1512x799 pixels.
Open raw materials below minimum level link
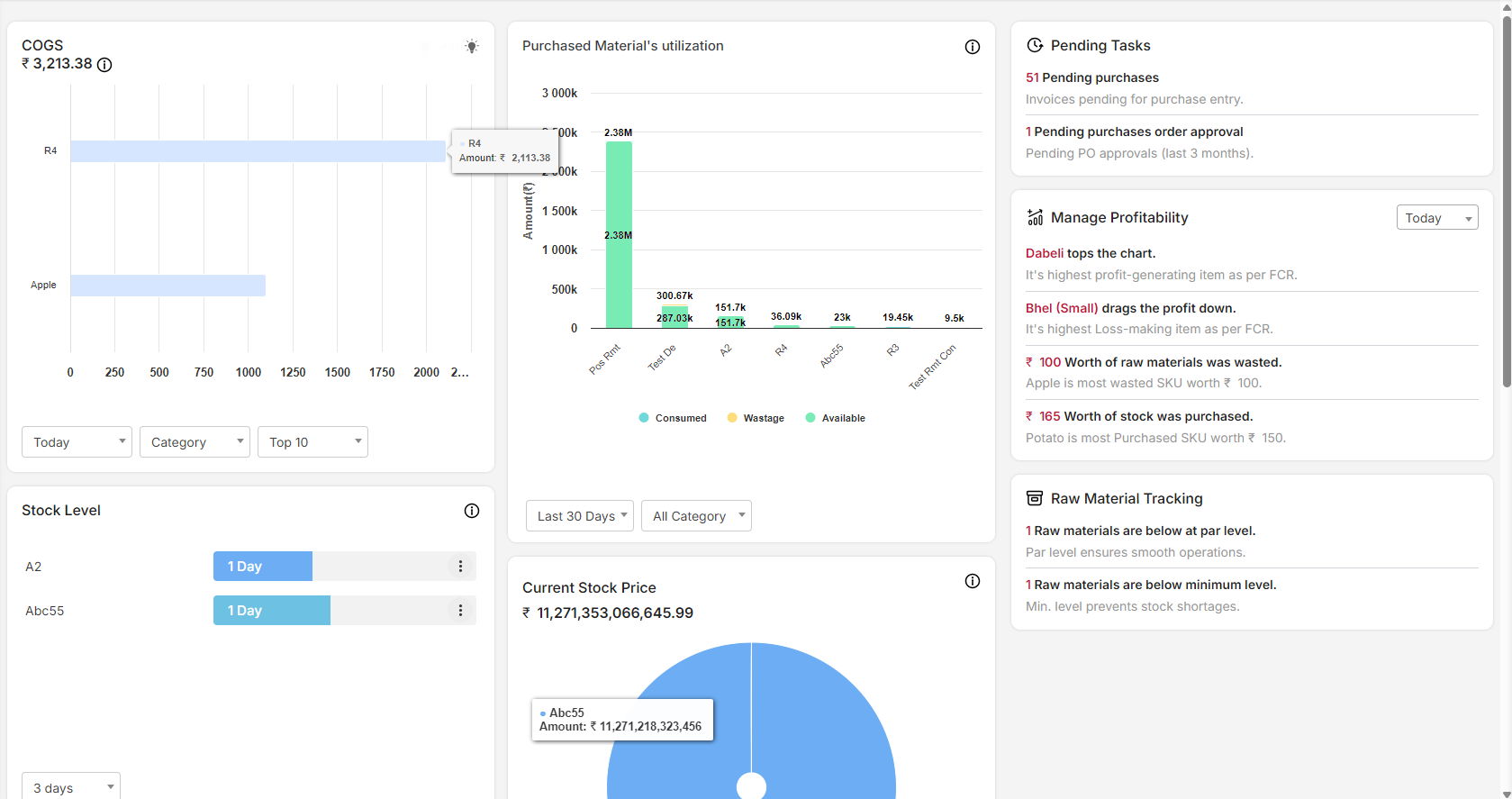tap(1151, 585)
